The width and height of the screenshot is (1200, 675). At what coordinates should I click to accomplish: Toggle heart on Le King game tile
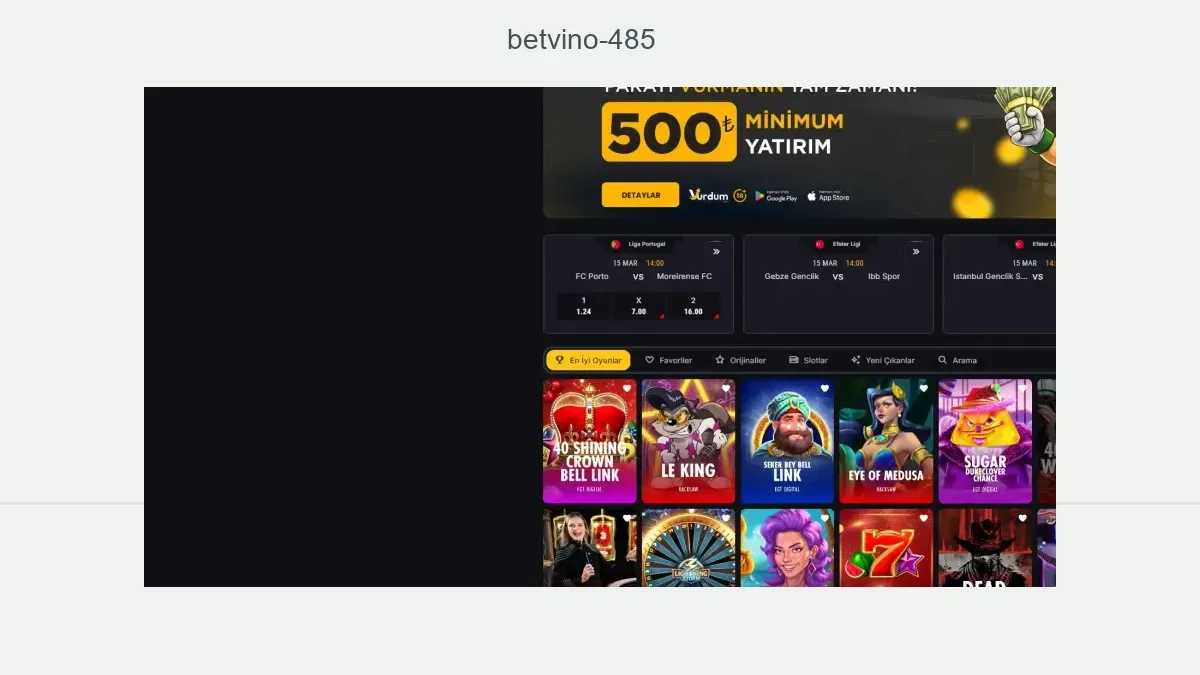(x=726, y=388)
